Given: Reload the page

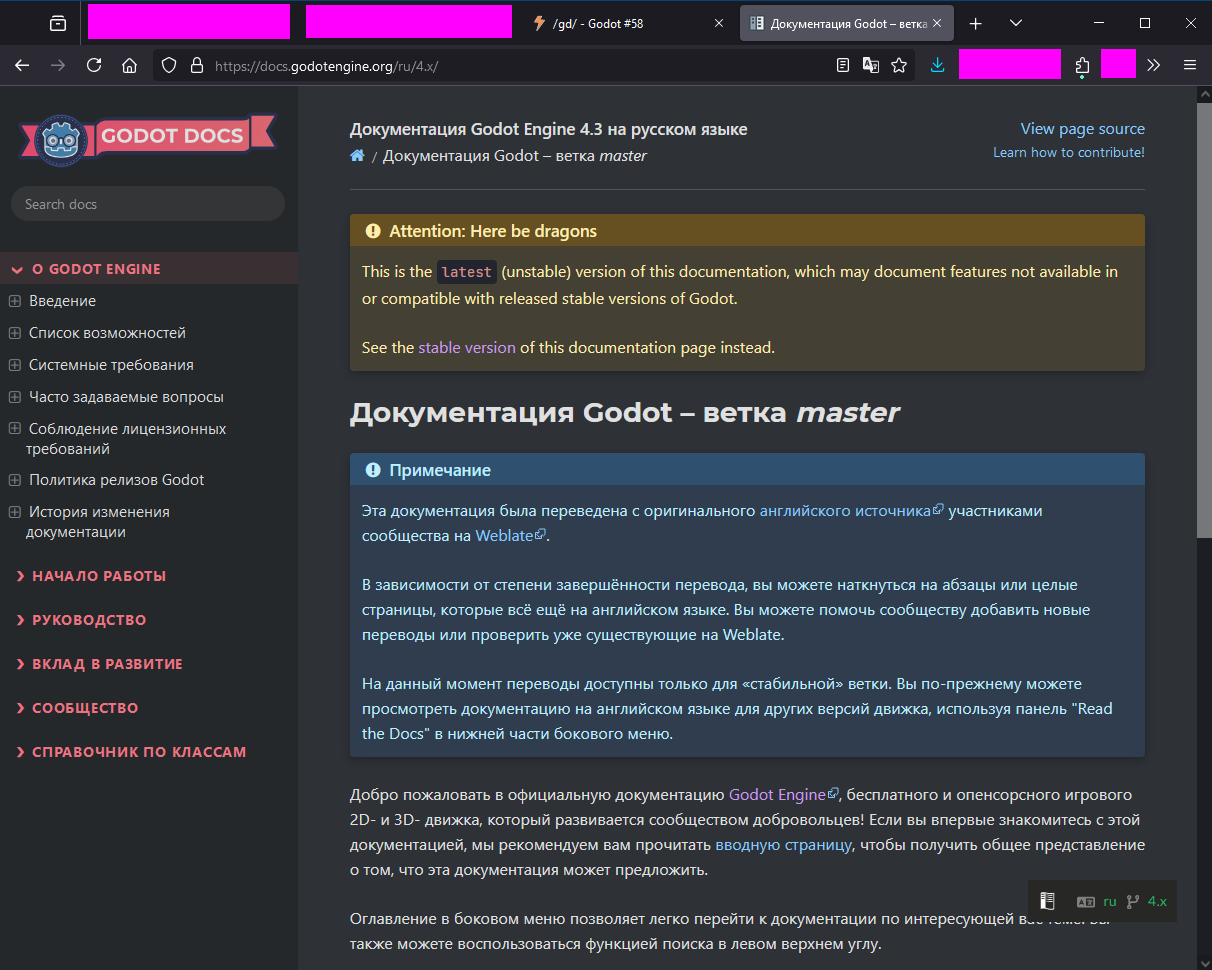Looking at the screenshot, I should [x=94, y=65].
